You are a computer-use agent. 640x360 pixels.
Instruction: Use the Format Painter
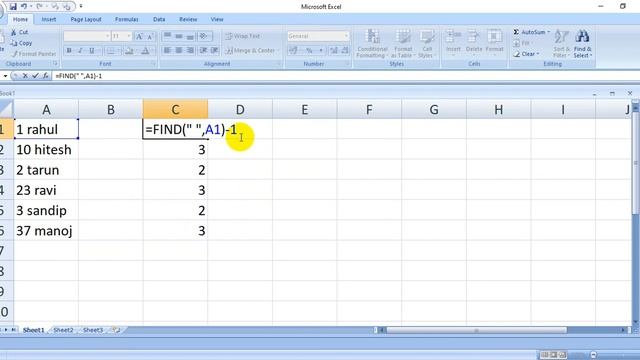pos(34,53)
